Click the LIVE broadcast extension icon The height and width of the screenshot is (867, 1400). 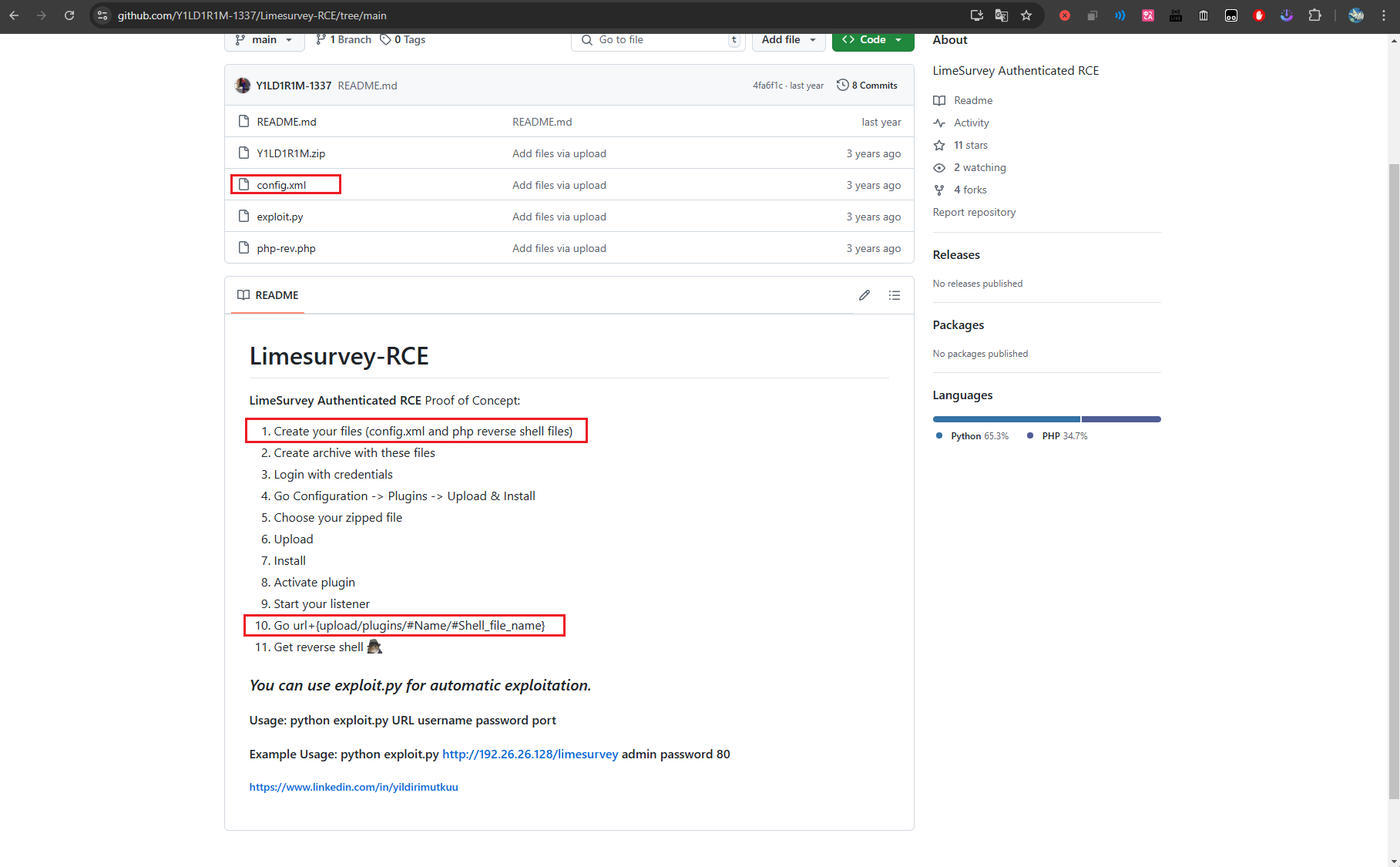(x=1176, y=15)
